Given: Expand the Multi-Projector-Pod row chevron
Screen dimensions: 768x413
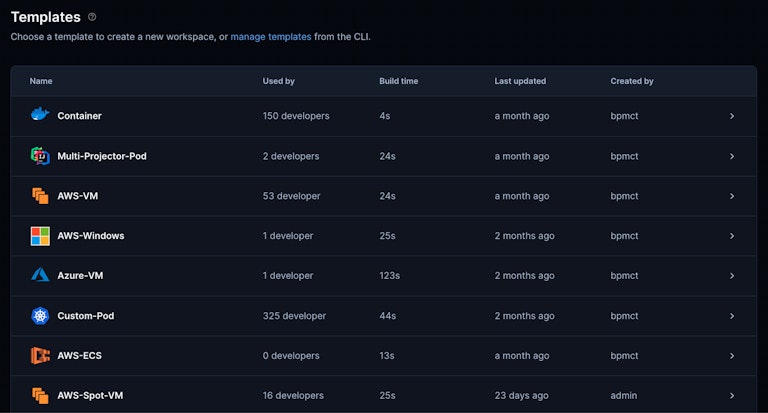Looking at the screenshot, I should (x=732, y=156).
